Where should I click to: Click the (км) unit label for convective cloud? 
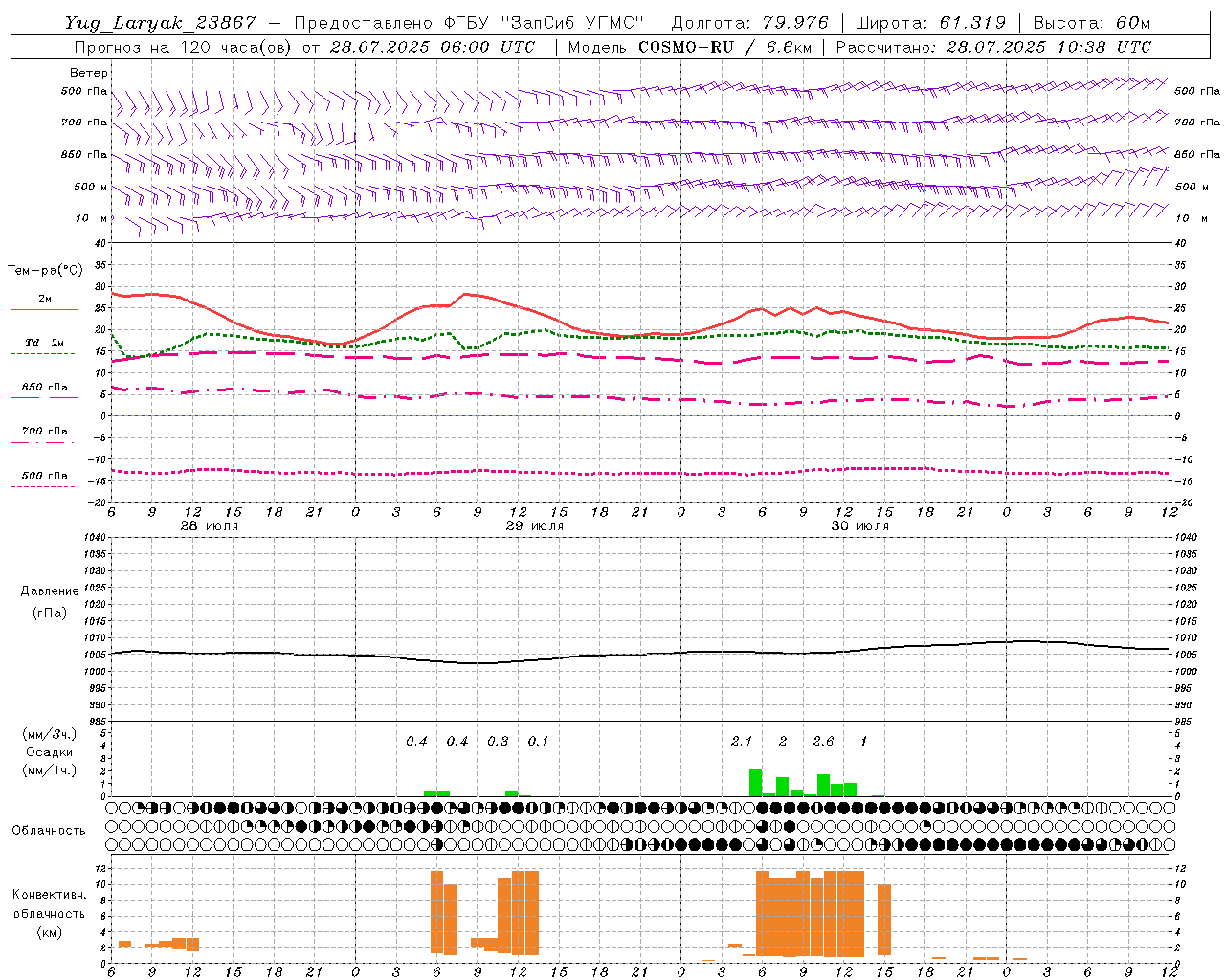50,932
